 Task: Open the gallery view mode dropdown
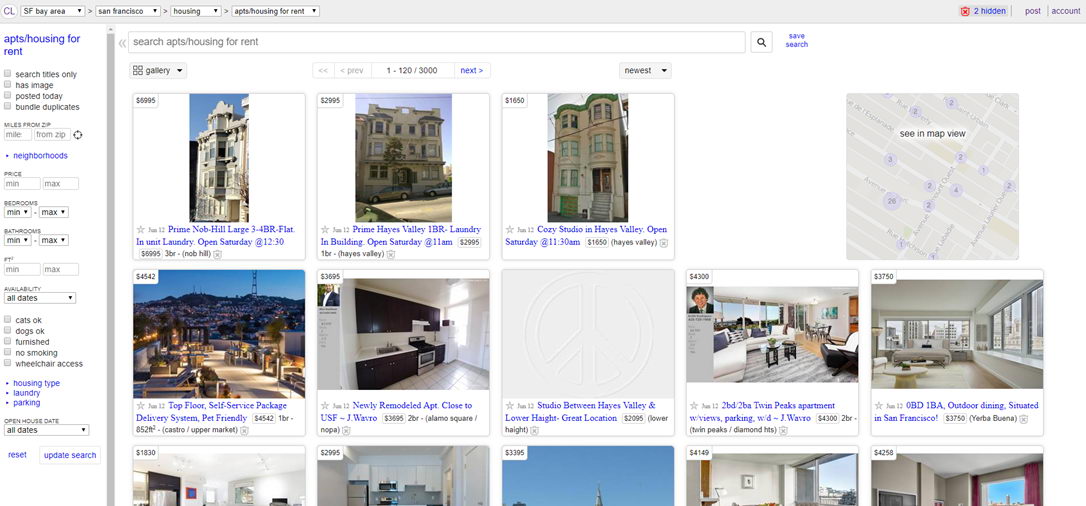tap(158, 71)
